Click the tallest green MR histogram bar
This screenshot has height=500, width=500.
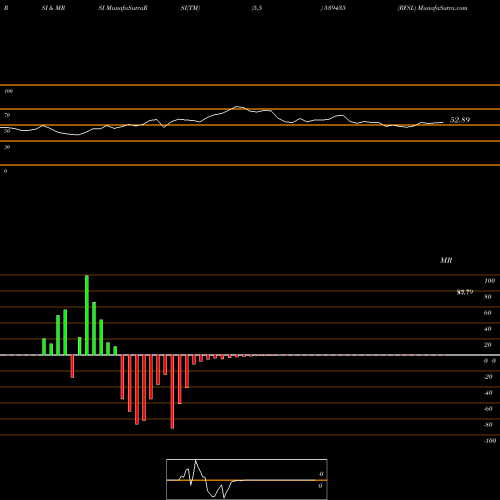pyautogui.click(x=87, y=315)
